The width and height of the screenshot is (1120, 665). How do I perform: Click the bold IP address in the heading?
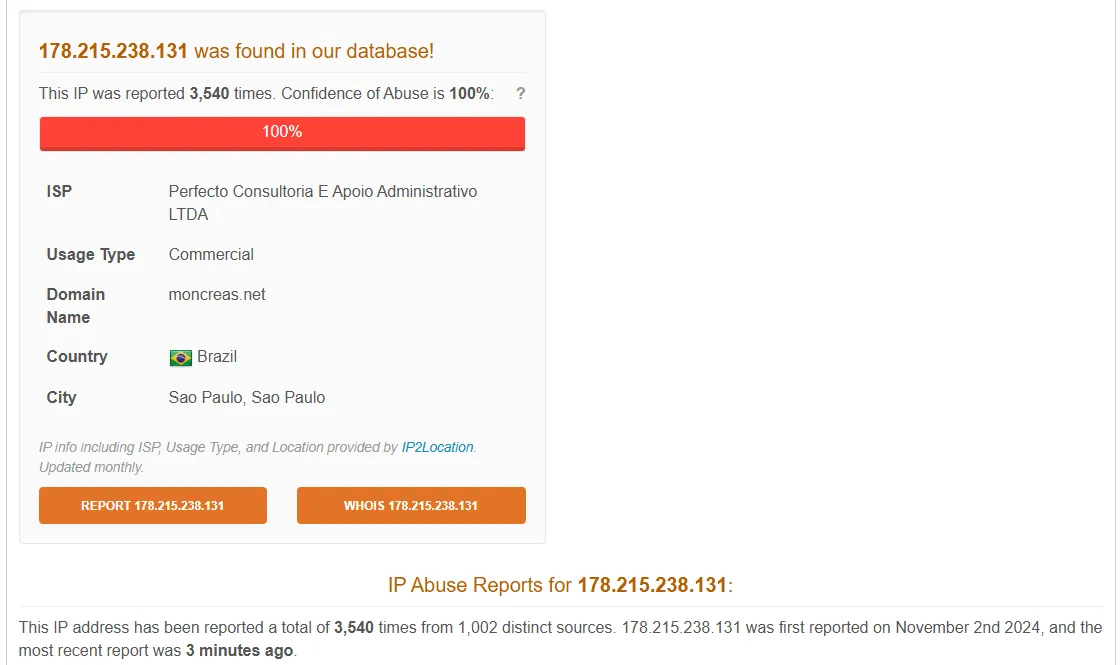click(x=113, y=50)
